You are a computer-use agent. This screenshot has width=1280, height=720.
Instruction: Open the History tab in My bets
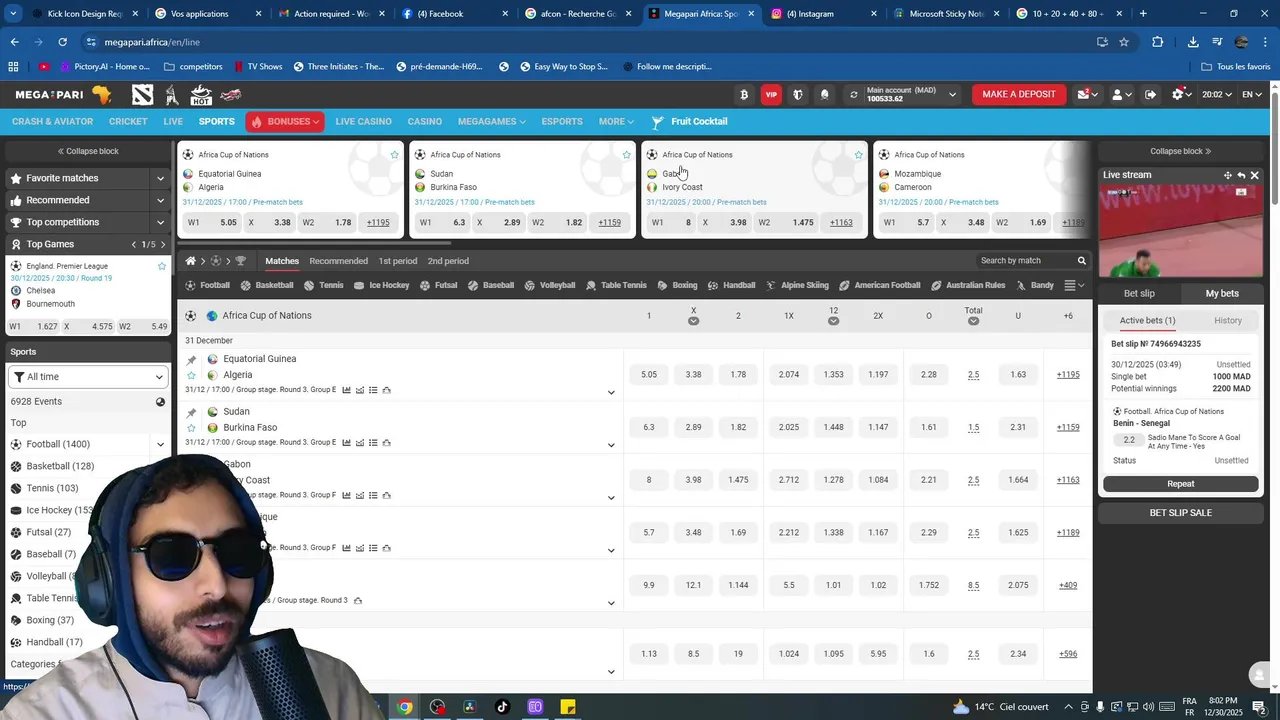click(1227, 321)
